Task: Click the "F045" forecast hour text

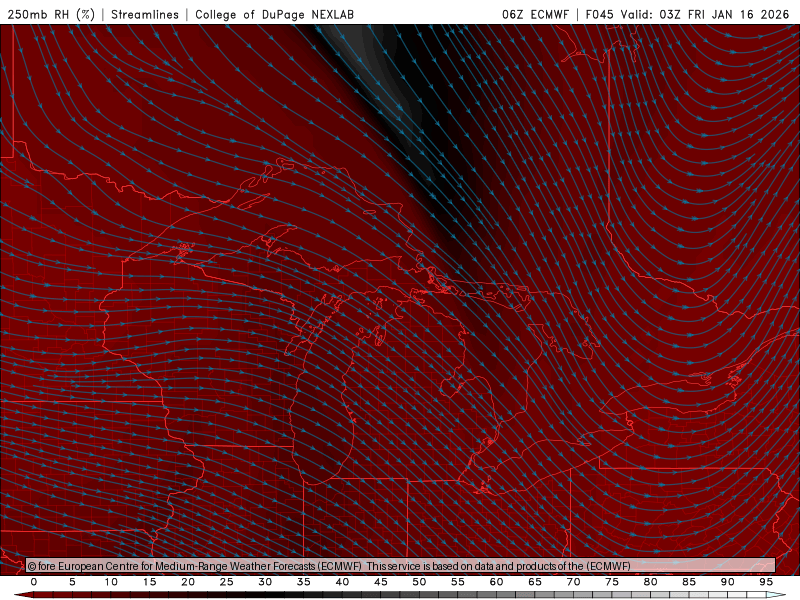Action: click(x=599, y=14)
